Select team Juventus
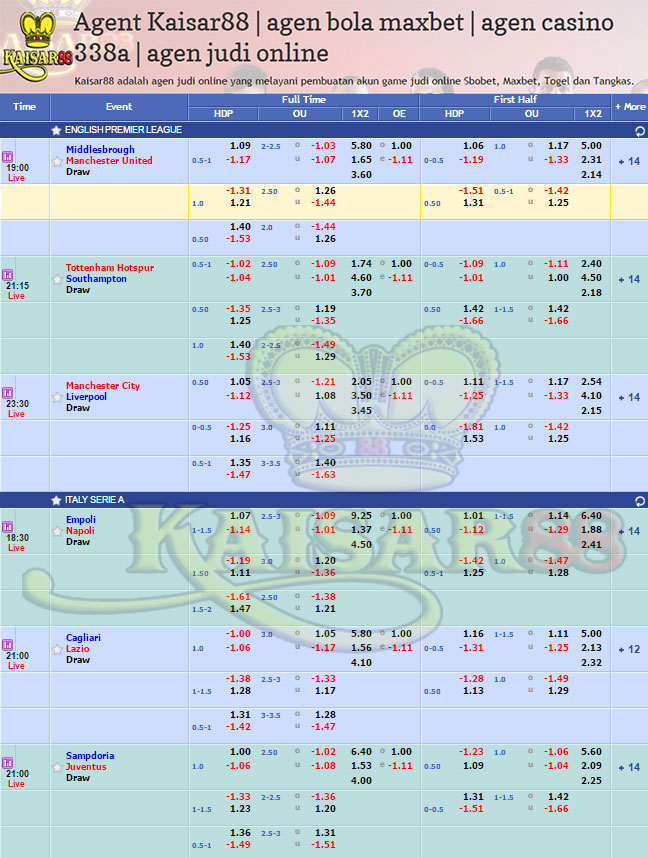Screen dimensions: 648x858 (x=86, y=767)
